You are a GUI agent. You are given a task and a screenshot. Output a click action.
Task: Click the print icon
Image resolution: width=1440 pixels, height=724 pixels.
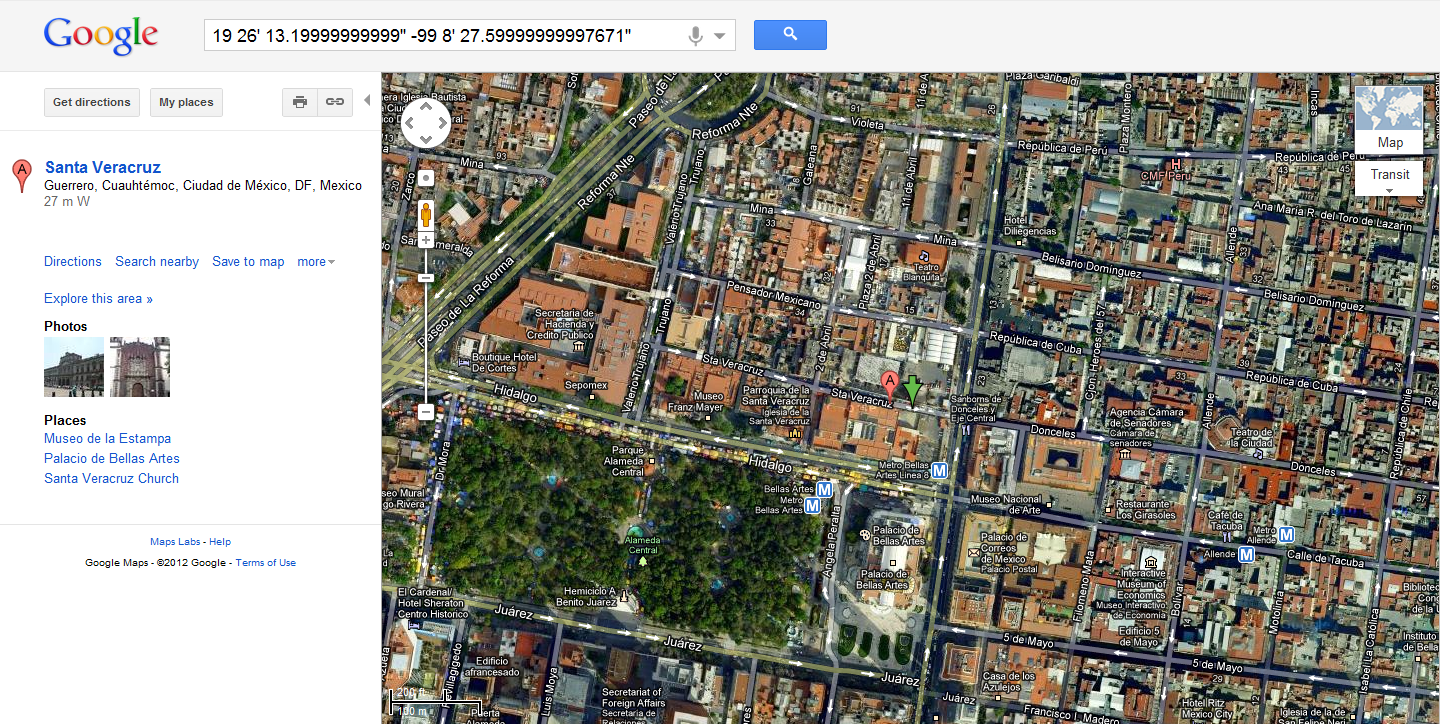pyautogui.click(x=300, y=102)
